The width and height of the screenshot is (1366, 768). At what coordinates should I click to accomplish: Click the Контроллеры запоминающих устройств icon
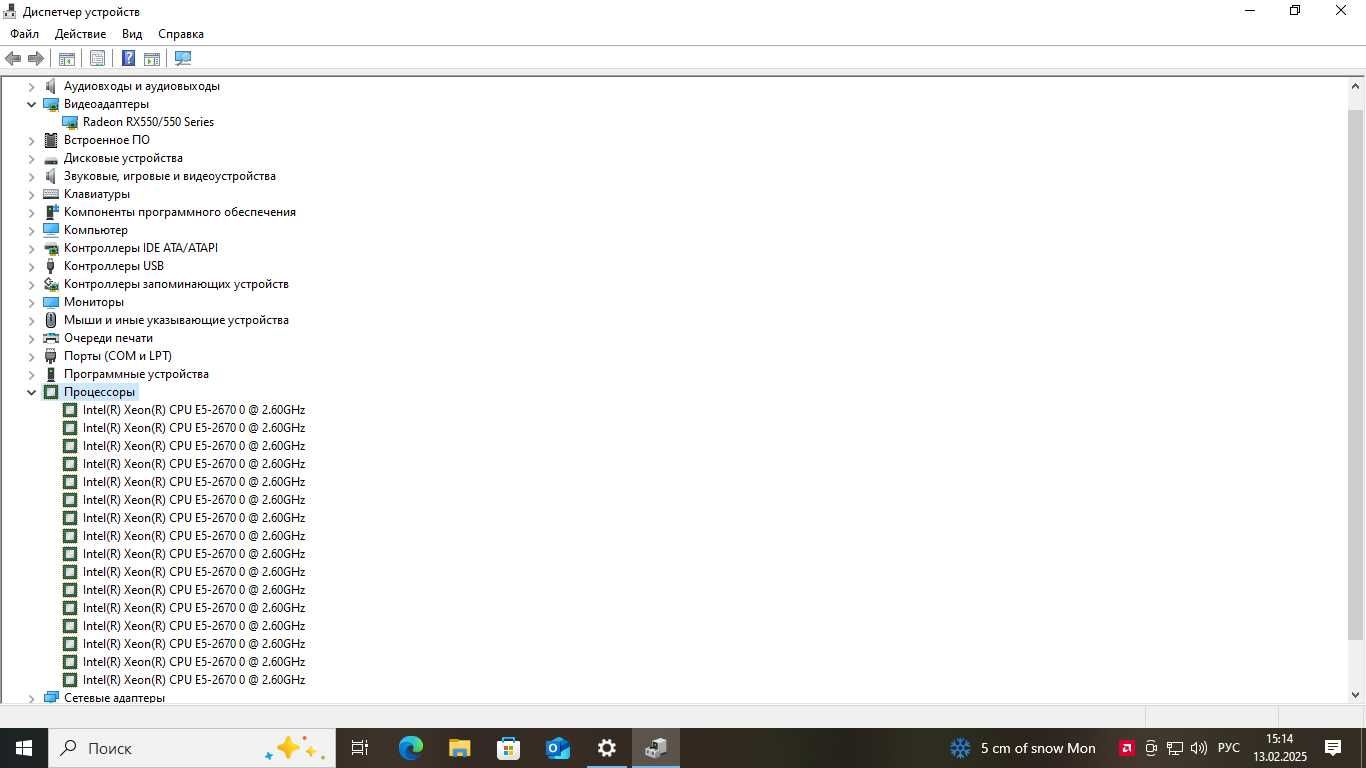(51, 284)
